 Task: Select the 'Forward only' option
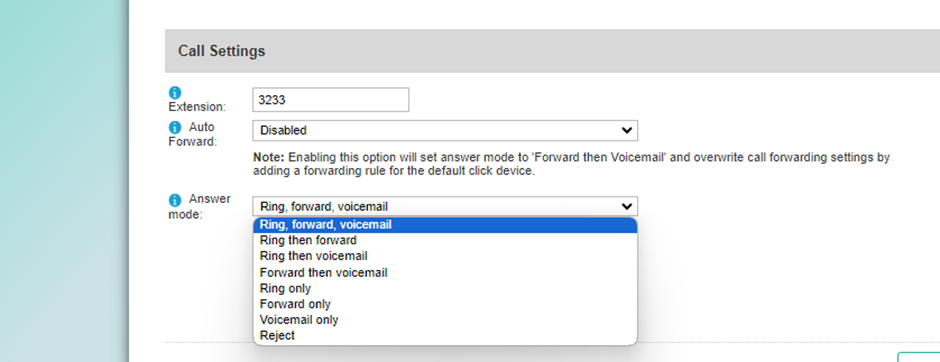(x=445, y=304)
